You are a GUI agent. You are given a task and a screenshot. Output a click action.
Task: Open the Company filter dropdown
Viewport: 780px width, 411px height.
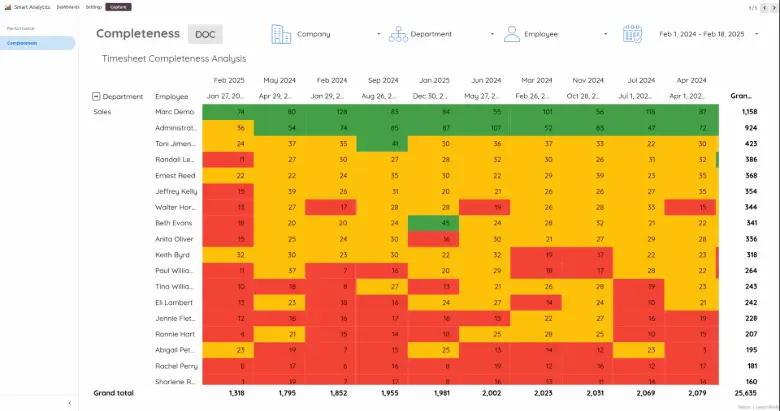pos(378,34)
